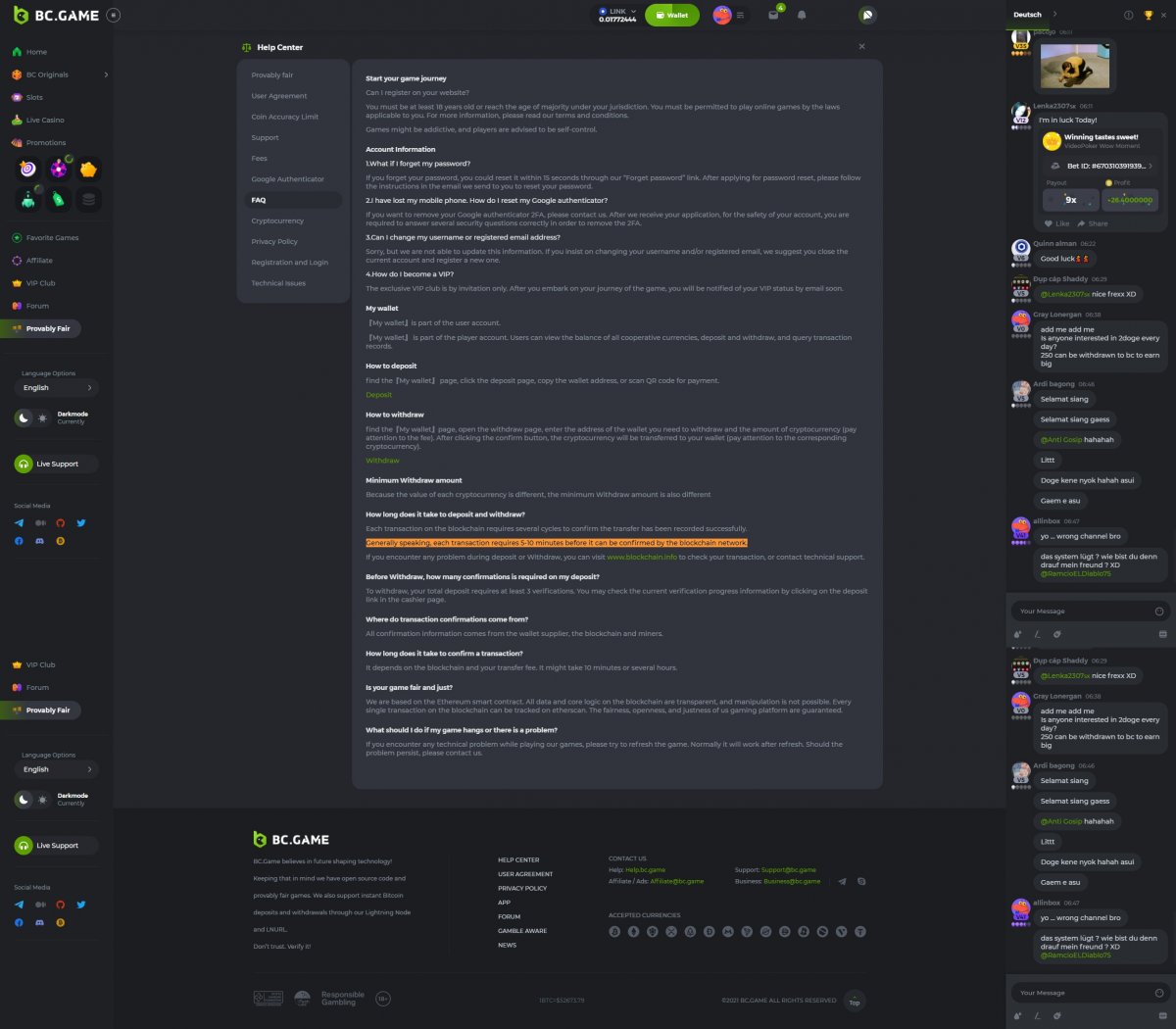The height and width of the screenshot is (1029, 1176).
Task: Click the notification bell icon
Action: click(802, 16)
